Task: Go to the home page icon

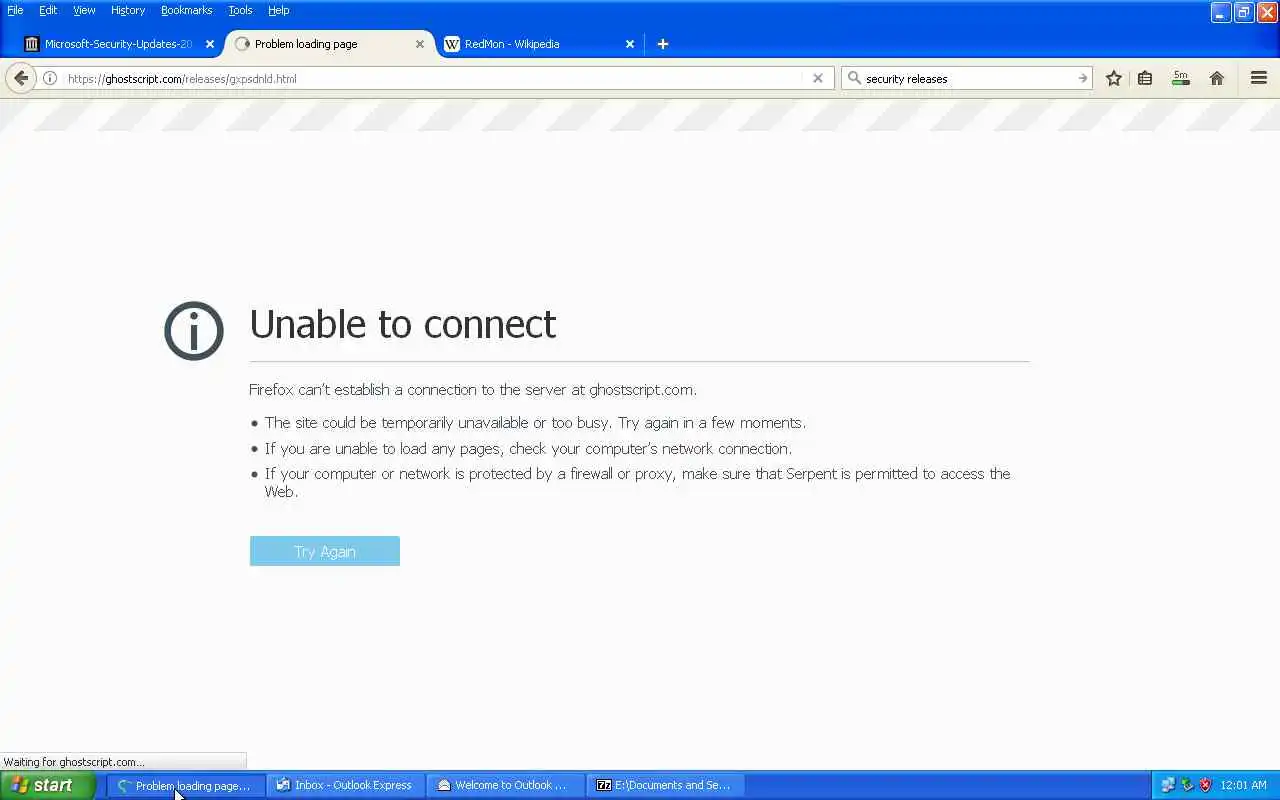Action: [1217, 78]
